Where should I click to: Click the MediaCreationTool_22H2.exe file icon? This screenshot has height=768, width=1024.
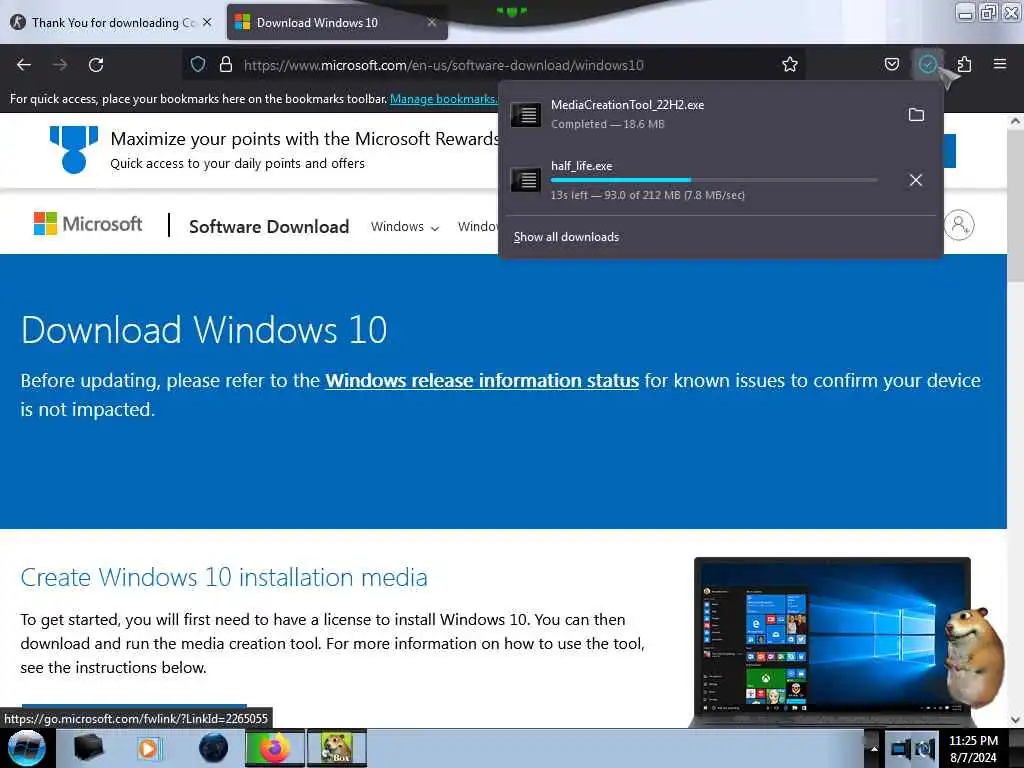526,115
